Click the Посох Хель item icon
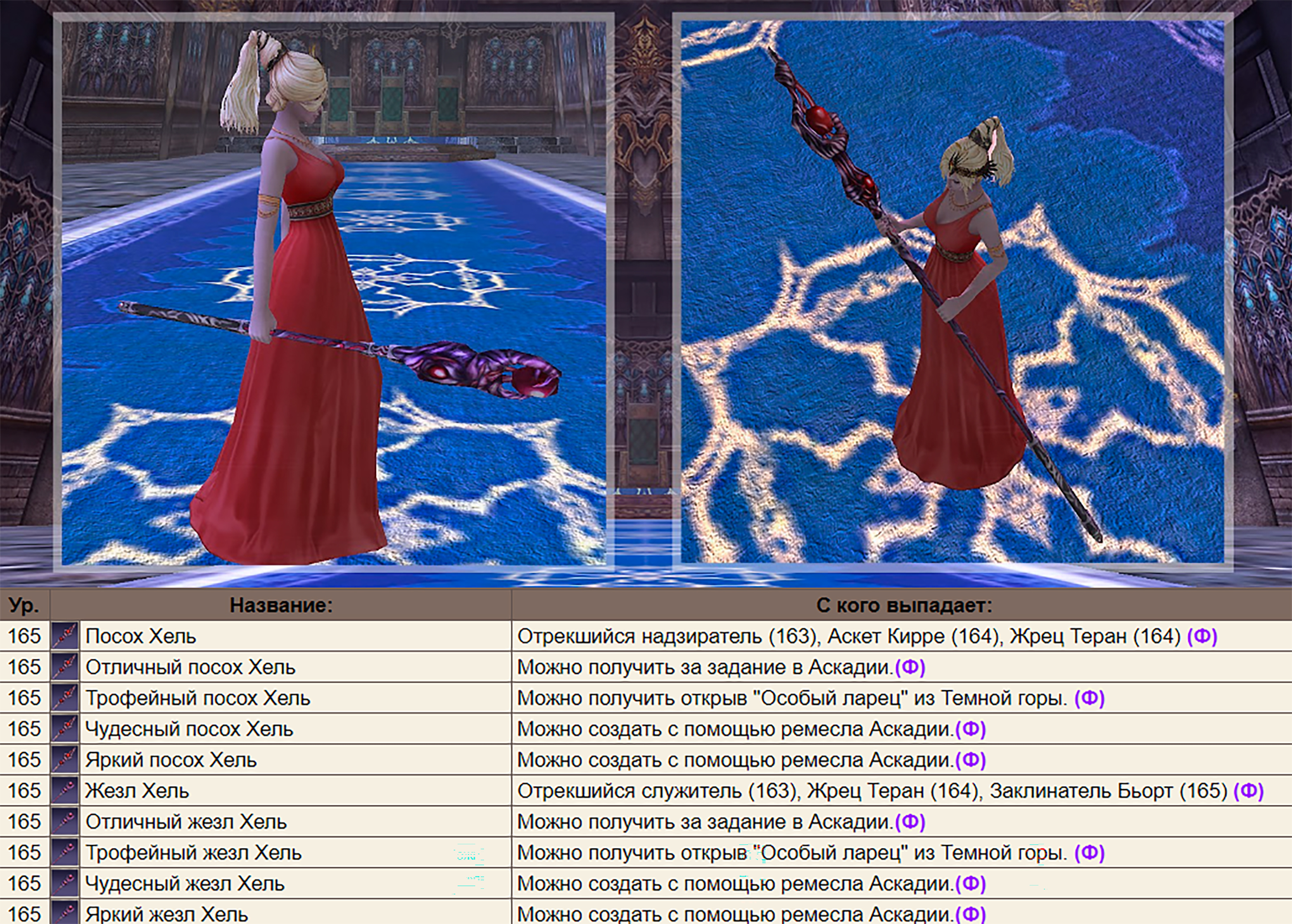Screen dimensions: 1292x924 (65, 636)
